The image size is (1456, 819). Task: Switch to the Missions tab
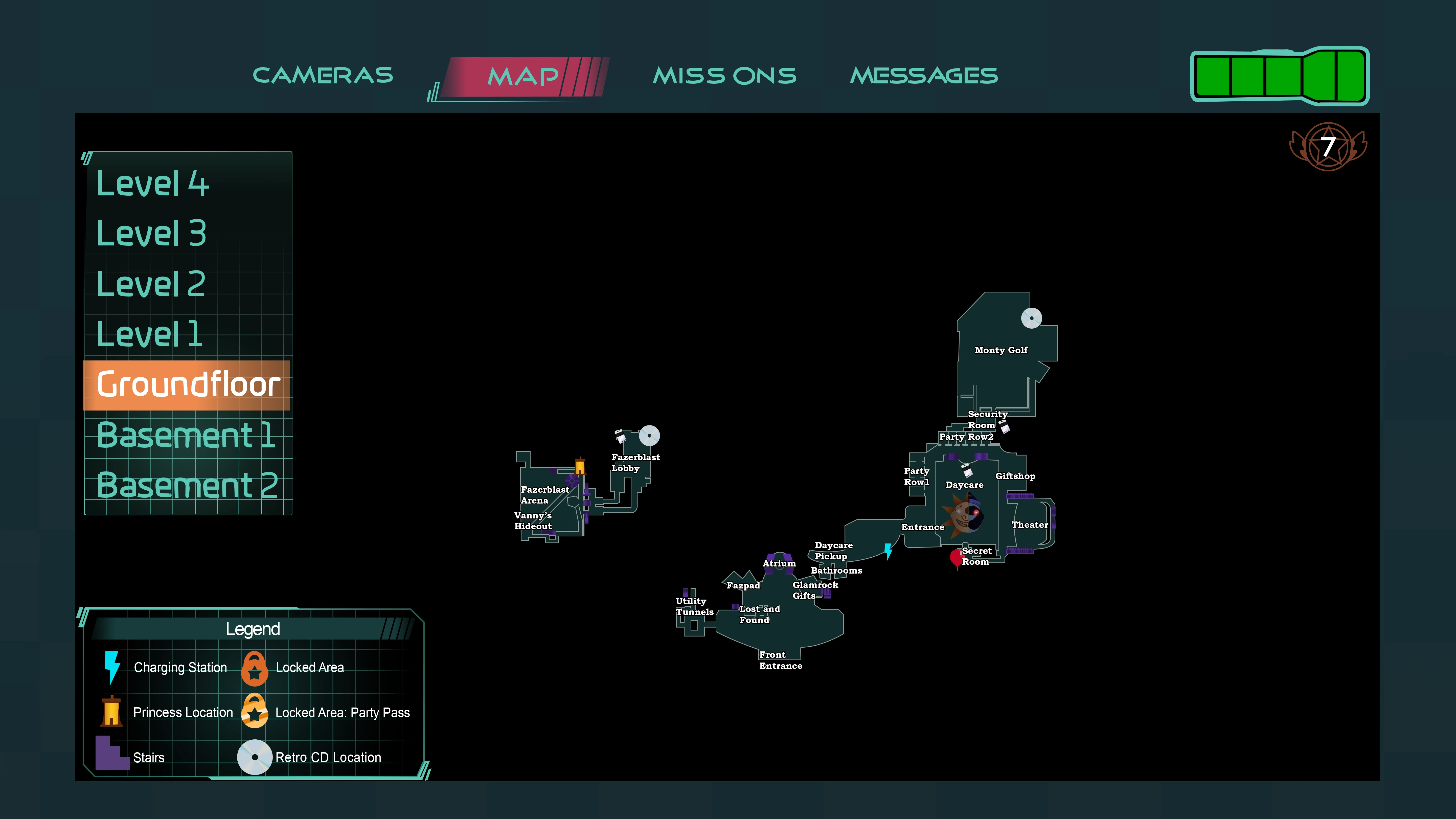point(725,76)
